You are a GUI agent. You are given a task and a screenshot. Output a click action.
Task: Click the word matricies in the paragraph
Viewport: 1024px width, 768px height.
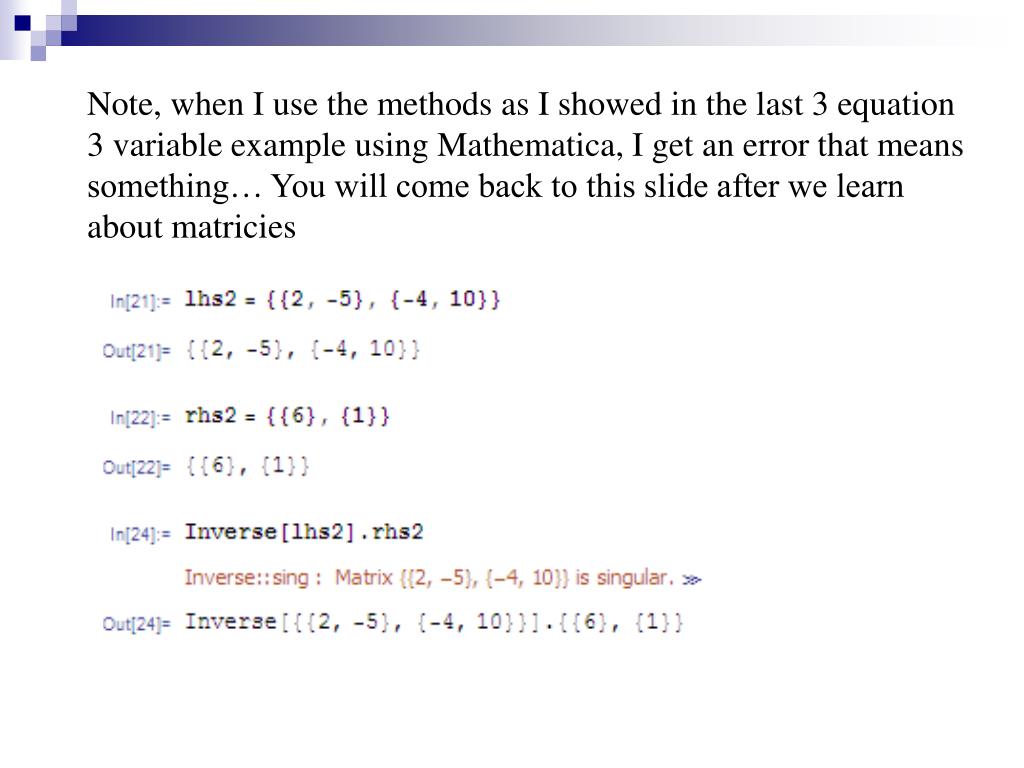[233, 227]
